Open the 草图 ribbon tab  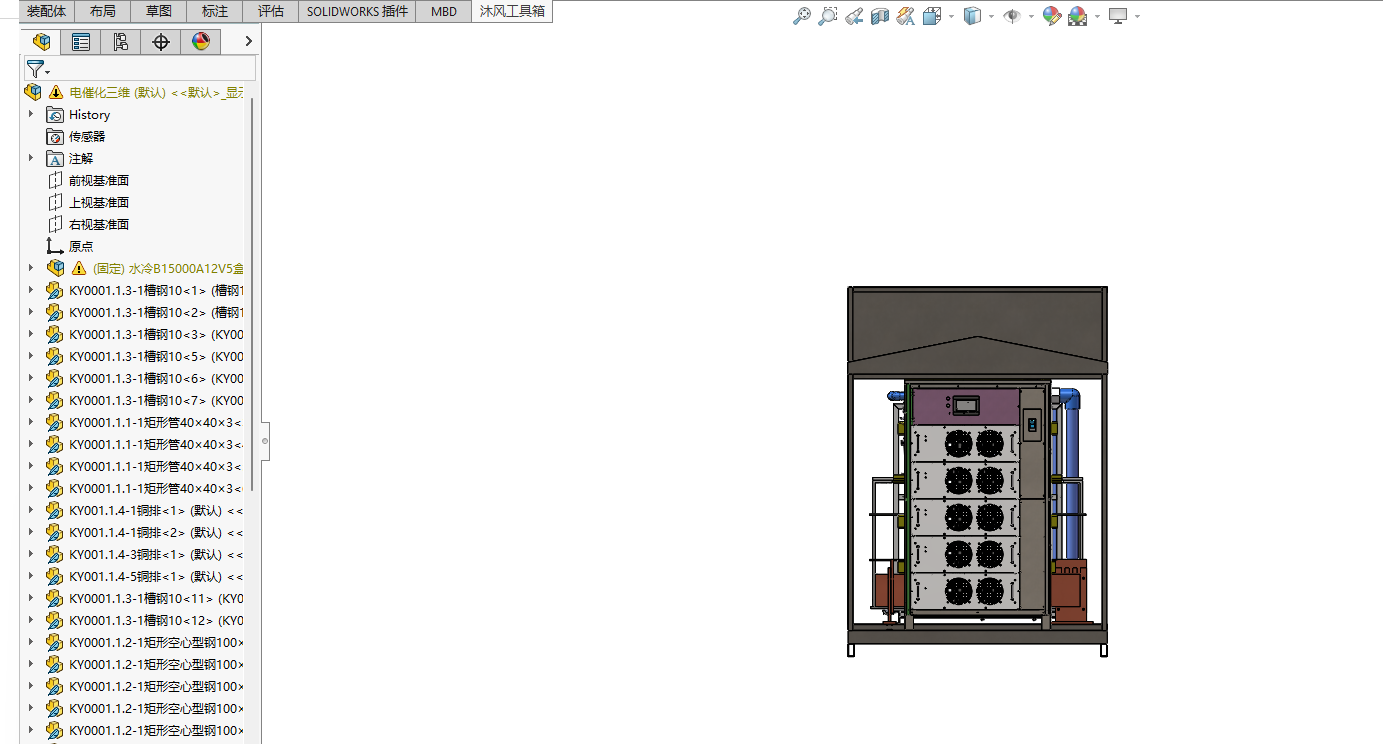click(x=158, y=11)
